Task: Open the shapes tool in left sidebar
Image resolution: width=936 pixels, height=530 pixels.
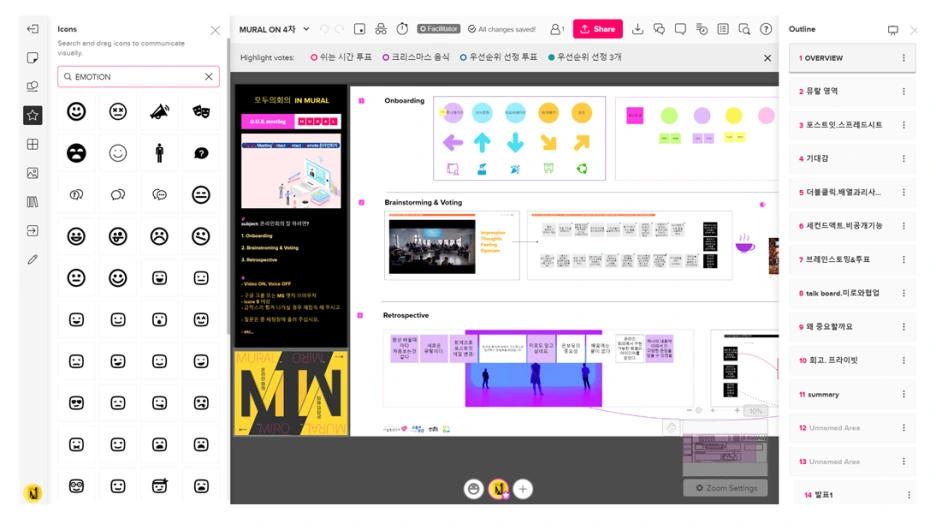Action: (33, 87)
